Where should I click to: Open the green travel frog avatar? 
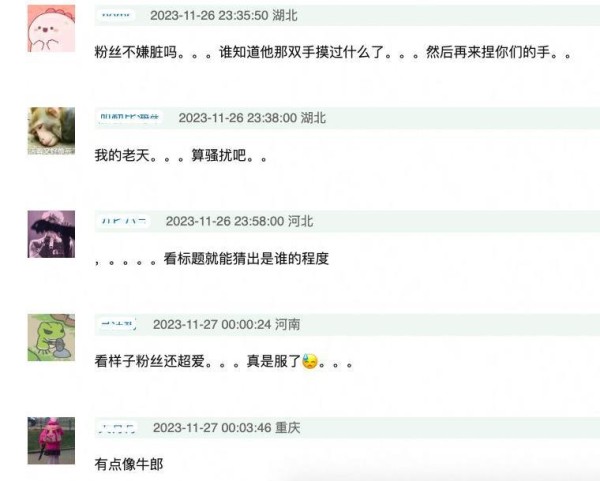pyautogui.click(x=51, y=337)
